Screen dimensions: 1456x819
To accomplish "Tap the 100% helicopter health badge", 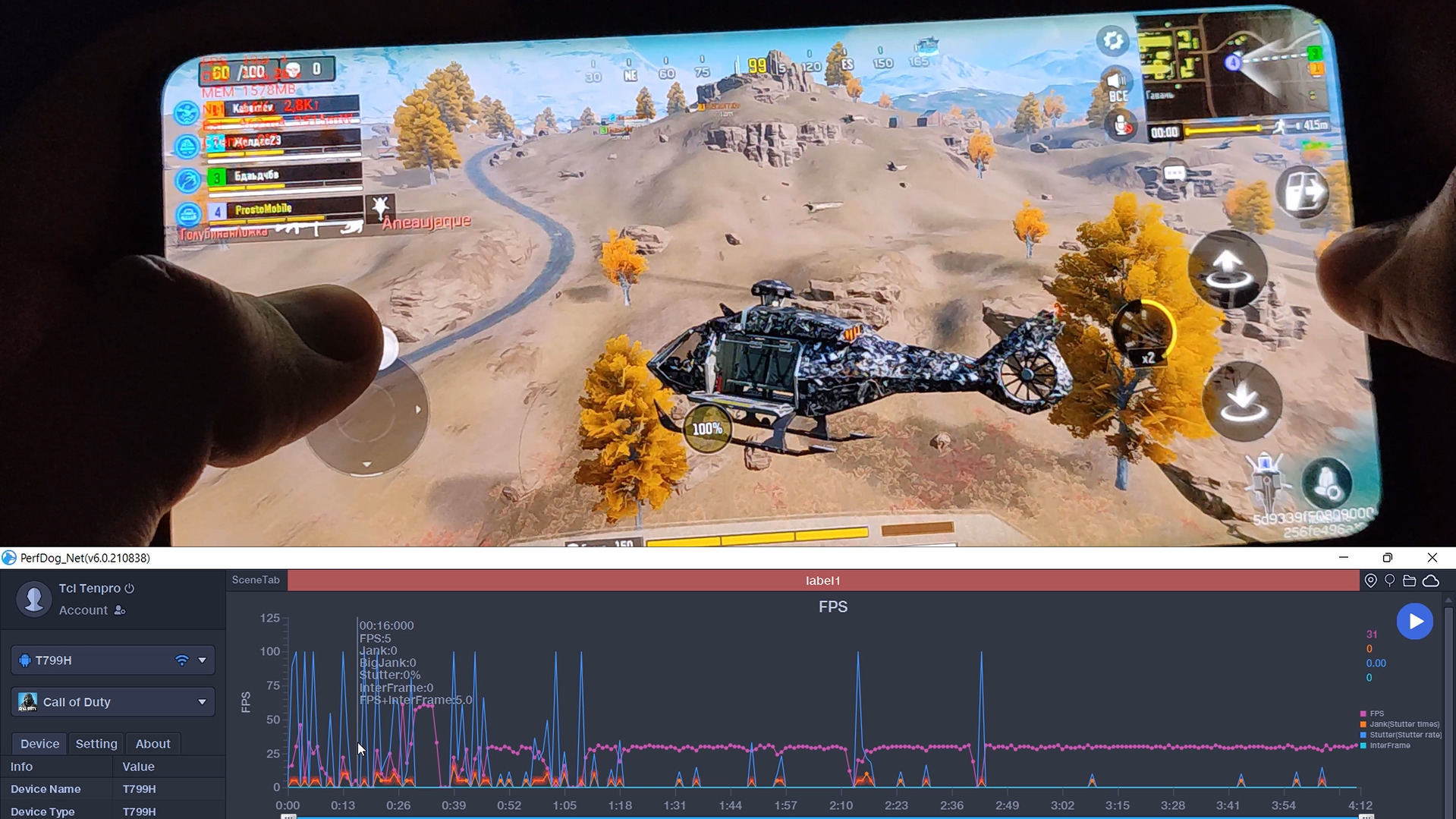I will click(707, 429).
